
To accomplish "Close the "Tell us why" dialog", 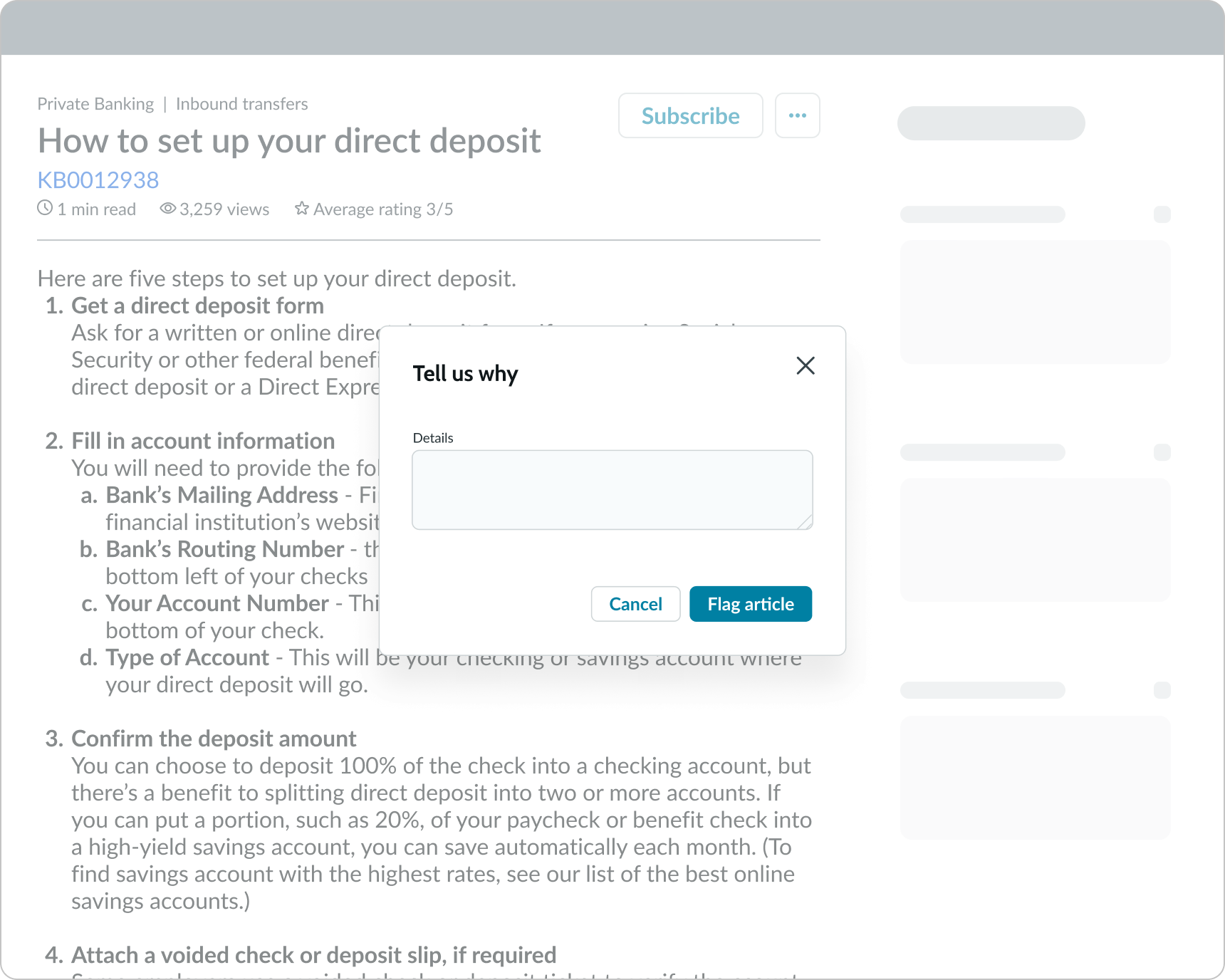I will (x=805, y=365).
